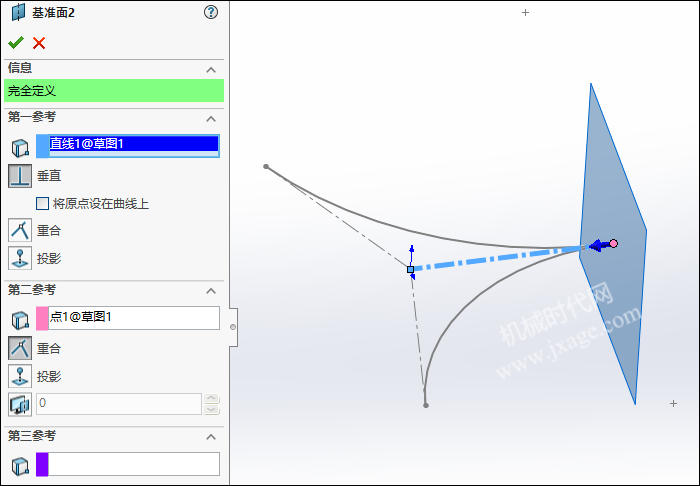Click the pink swatch of second reference
The height and width of the screenshot is (486, 700).
42,318
